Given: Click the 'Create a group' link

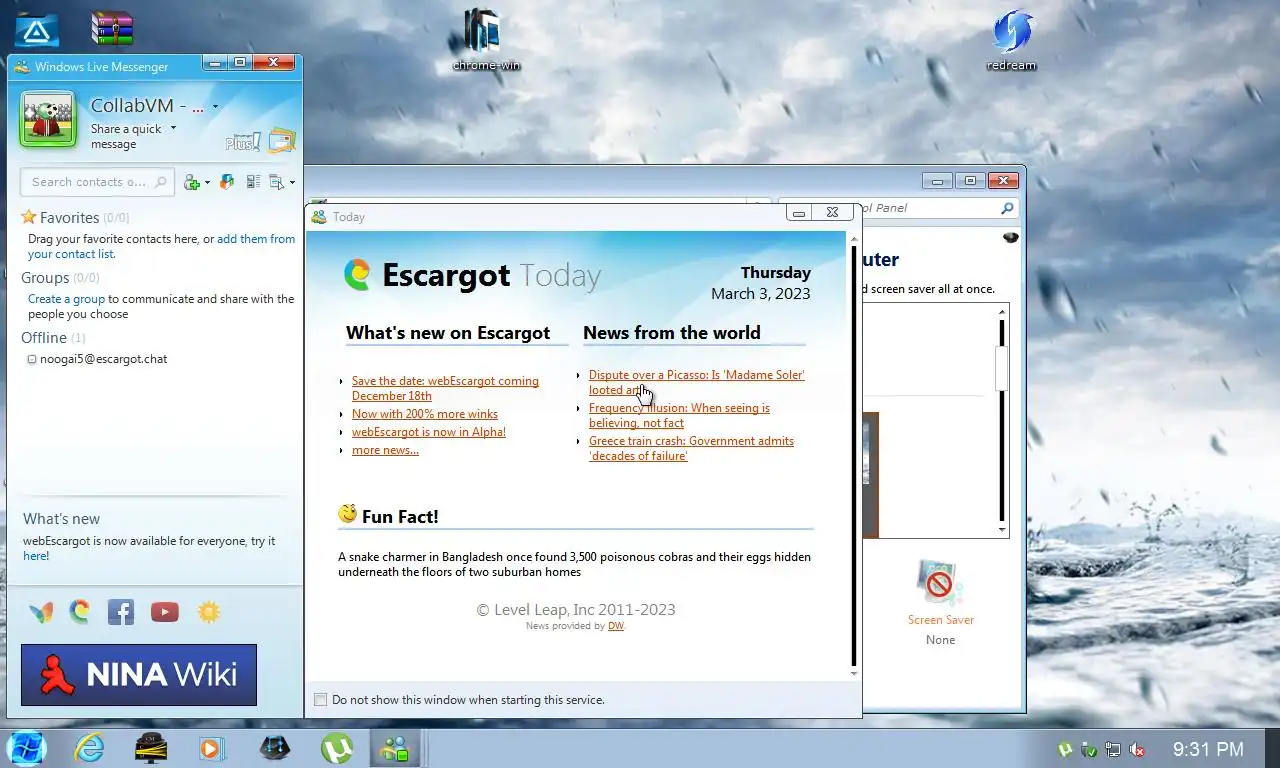Looking at the screenshot, I should pyautogui.click(x=66, y=299).
